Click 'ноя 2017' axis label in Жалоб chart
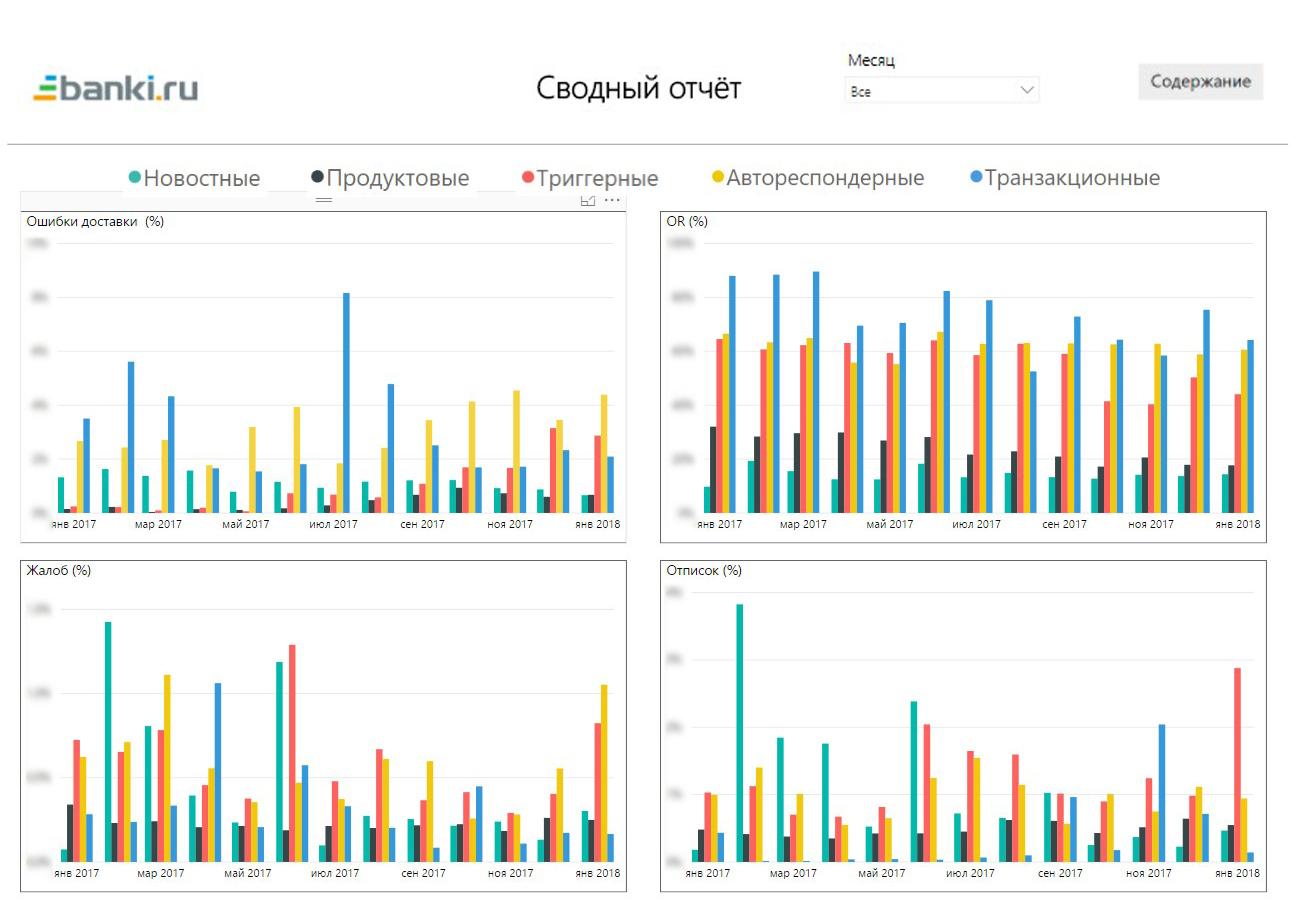The width and height of the screenshot is (1295, 907). [x=511, y=873]
